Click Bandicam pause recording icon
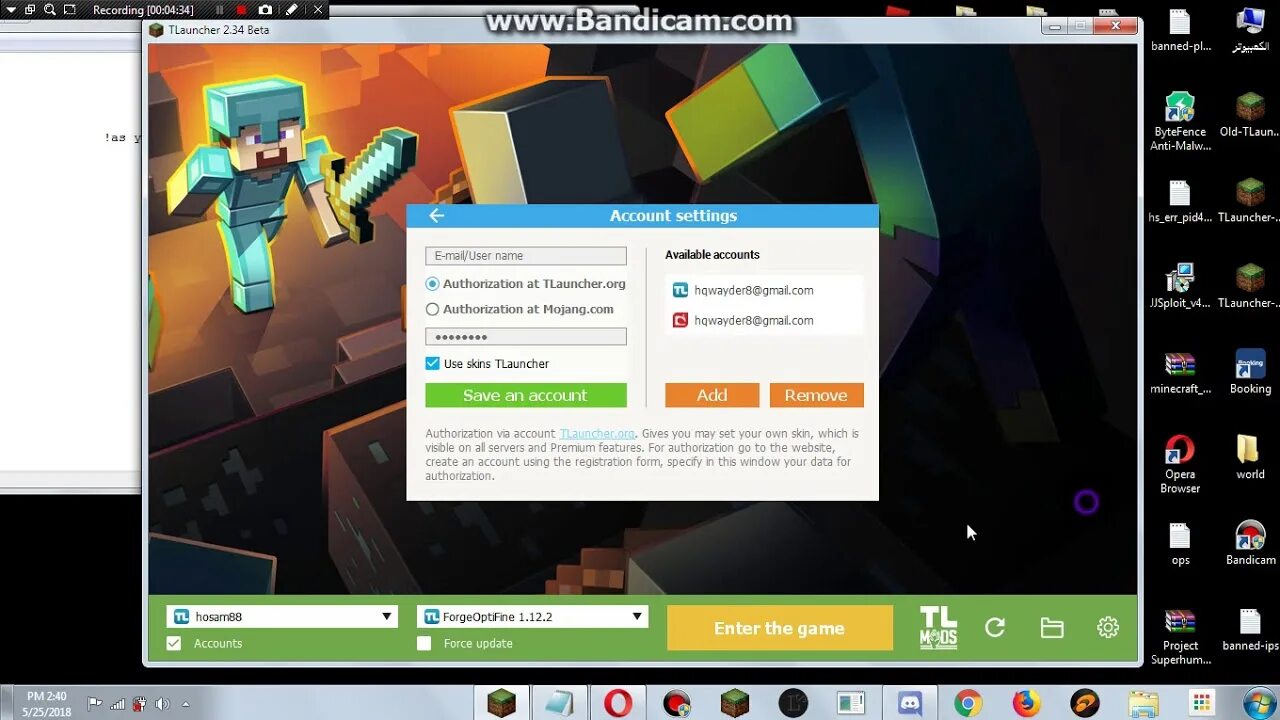The image size is (1280, 720). [220, 10]
